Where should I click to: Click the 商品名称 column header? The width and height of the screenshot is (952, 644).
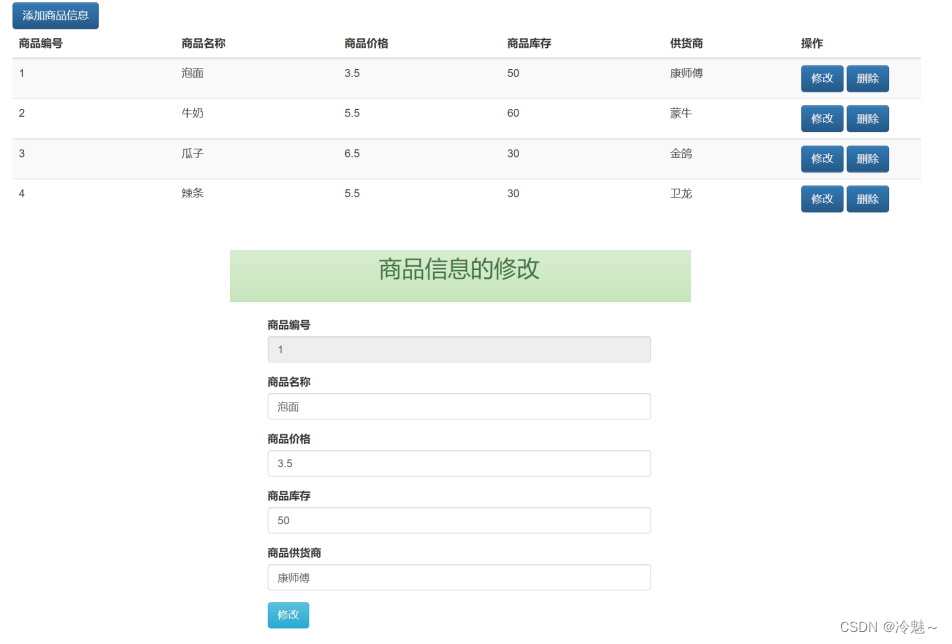(x=203, y=43)
